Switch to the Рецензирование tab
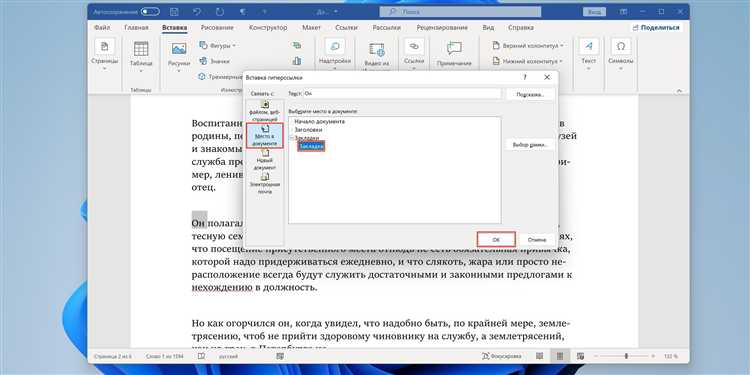This screenshot has width=750, height=375. 442,28
